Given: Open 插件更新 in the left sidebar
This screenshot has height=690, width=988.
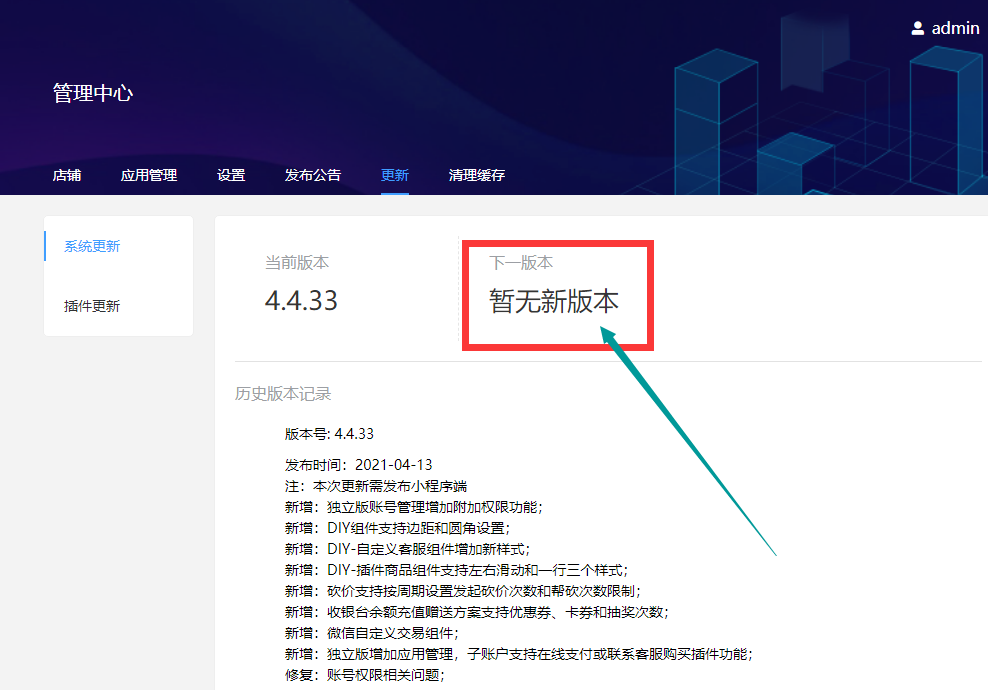Looking at the screenshot, I should pos(92,306).
